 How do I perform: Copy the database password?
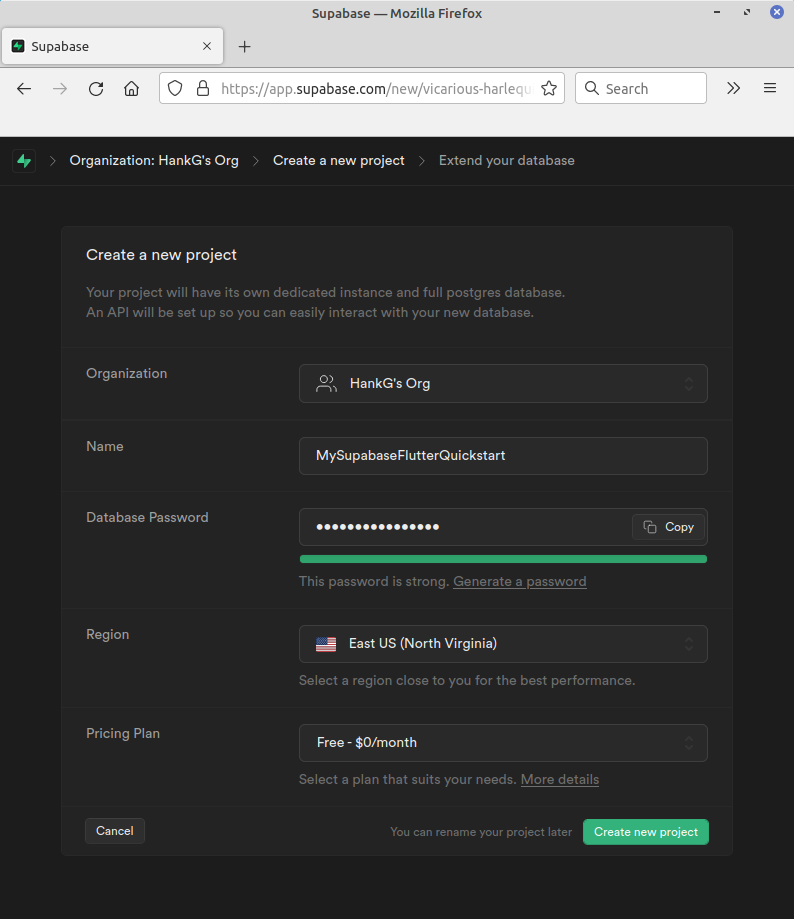(669, 527)
